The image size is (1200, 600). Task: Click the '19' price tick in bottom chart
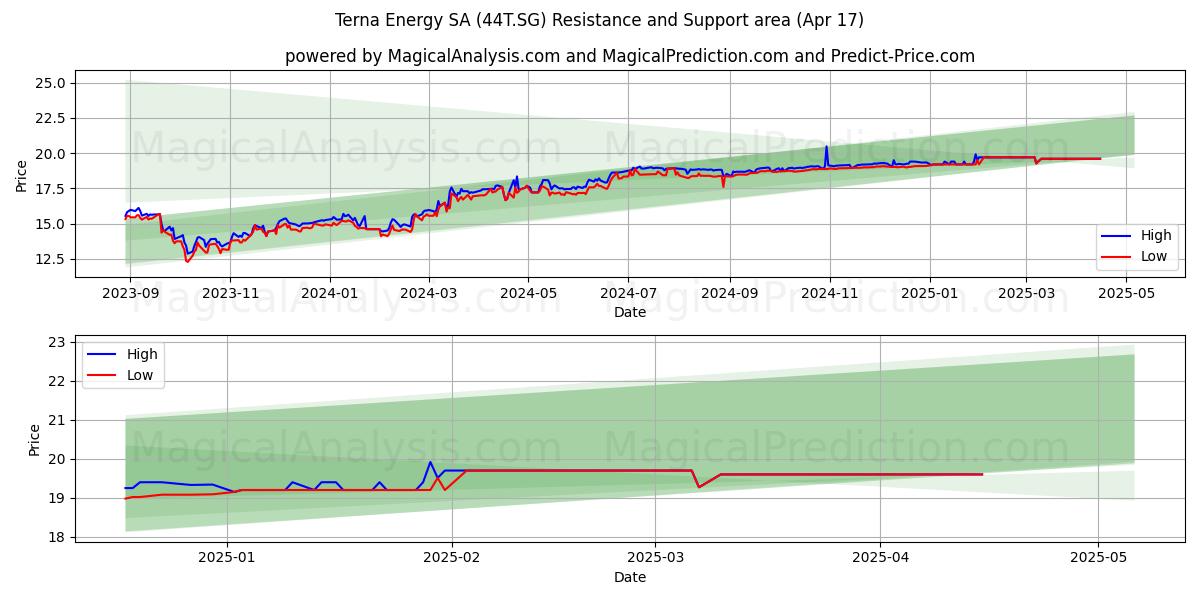(x=58, y=498)
